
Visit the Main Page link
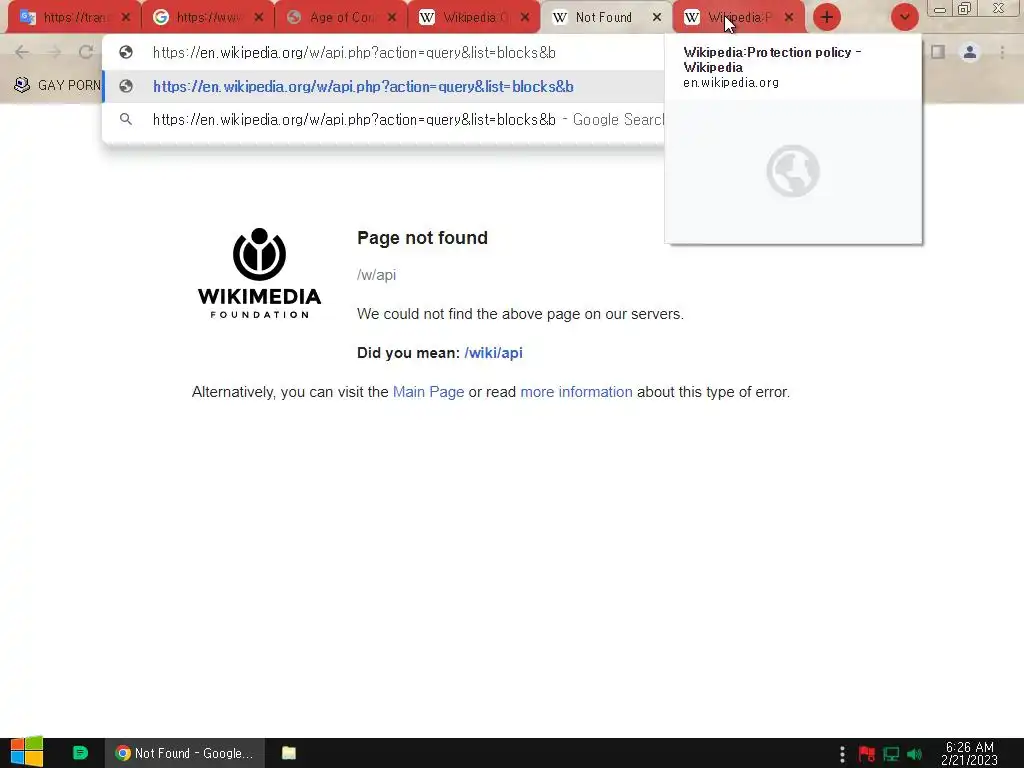coord(428,392)
